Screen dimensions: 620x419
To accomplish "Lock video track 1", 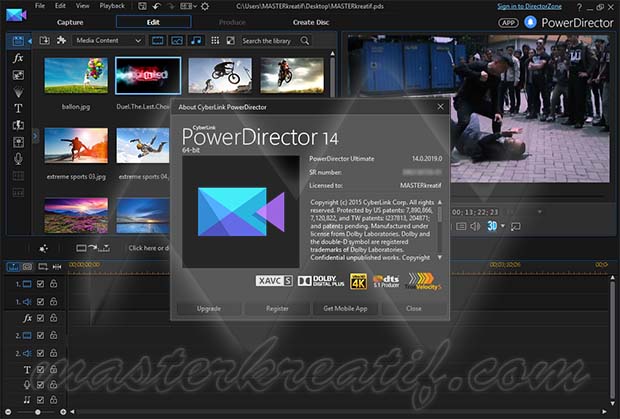I will point(53,283).
